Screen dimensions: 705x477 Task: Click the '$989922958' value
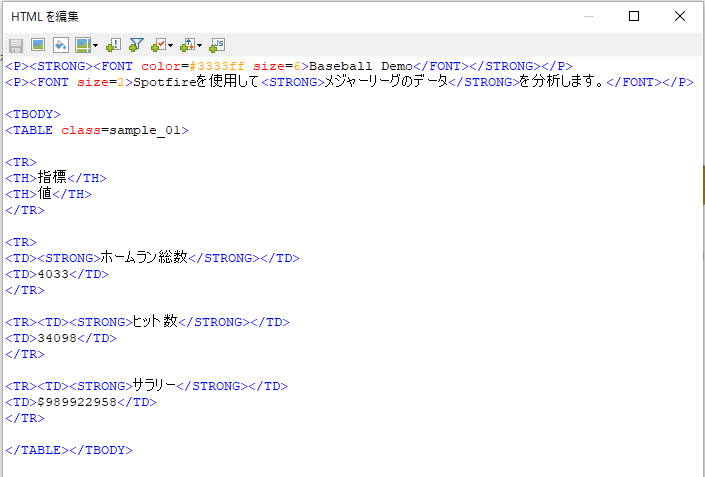[x=77, y=402]
